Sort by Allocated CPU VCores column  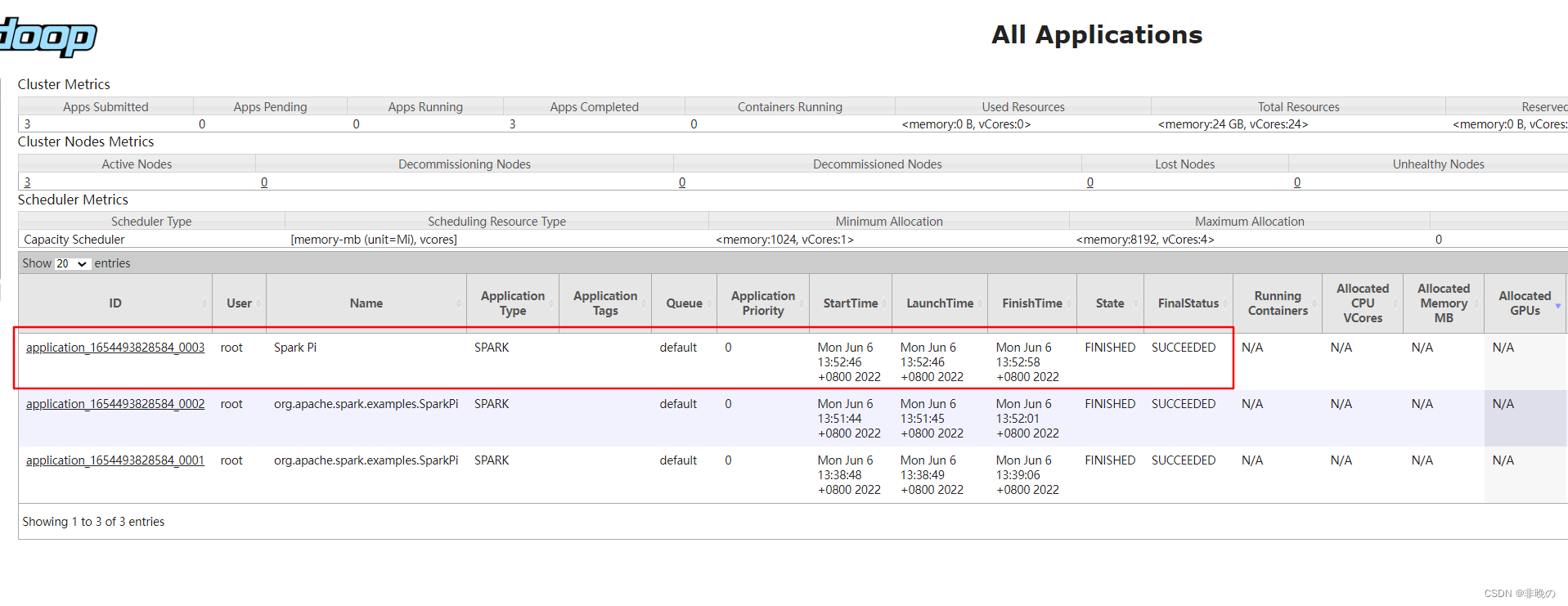tap(1363, 303)
